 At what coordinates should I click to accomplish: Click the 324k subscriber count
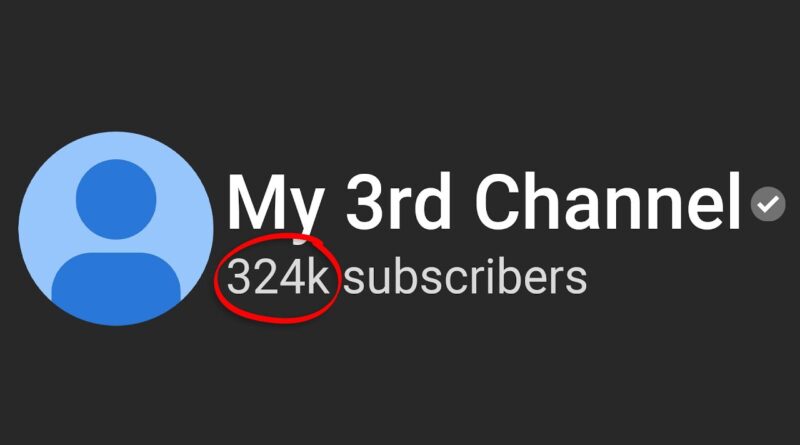tap(278, 277)
